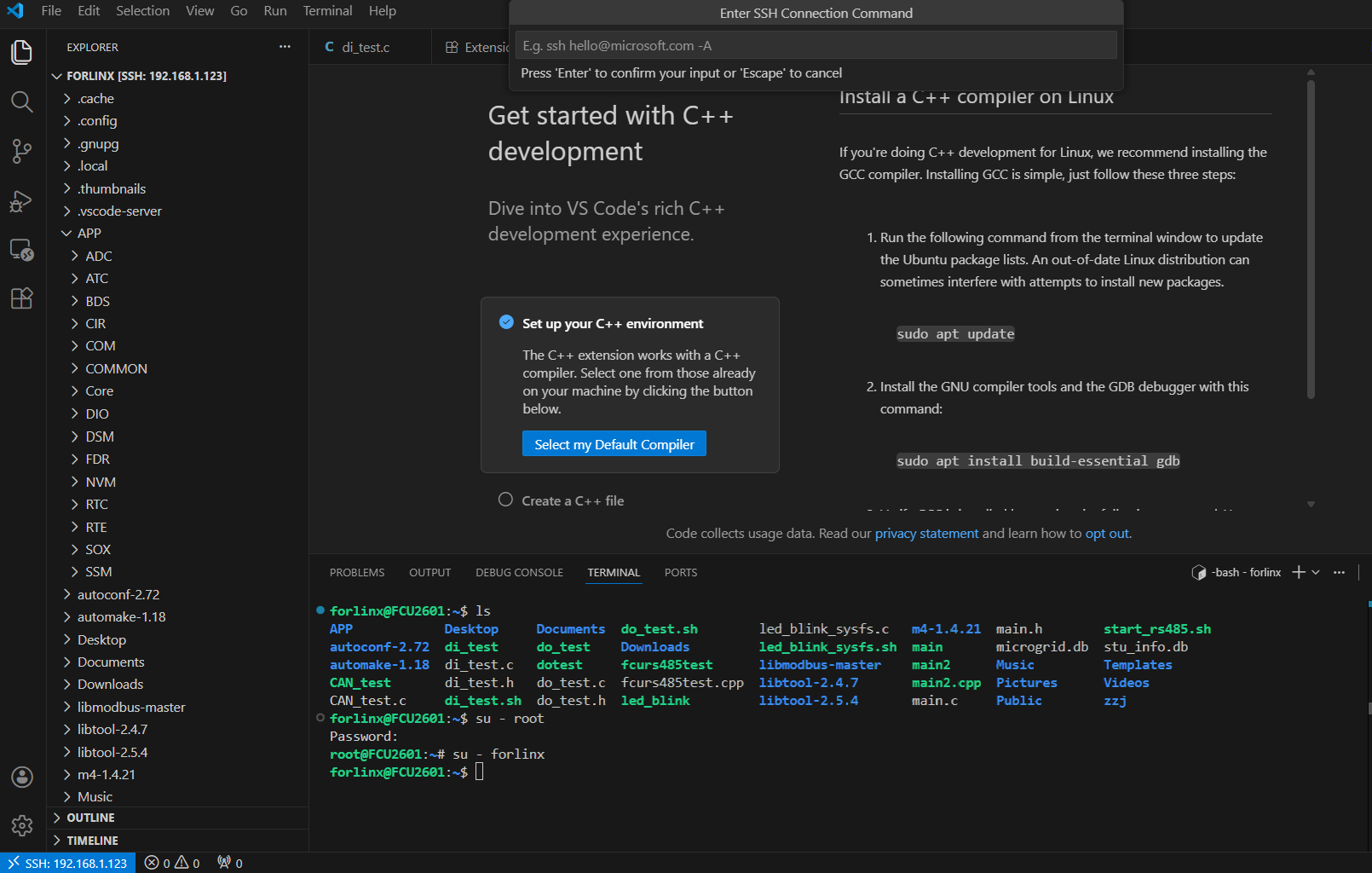1372x873 pixels.
Task: Click the bash forlinx terminal icon
Action: pyautogui.click(x=1199, y=572)
